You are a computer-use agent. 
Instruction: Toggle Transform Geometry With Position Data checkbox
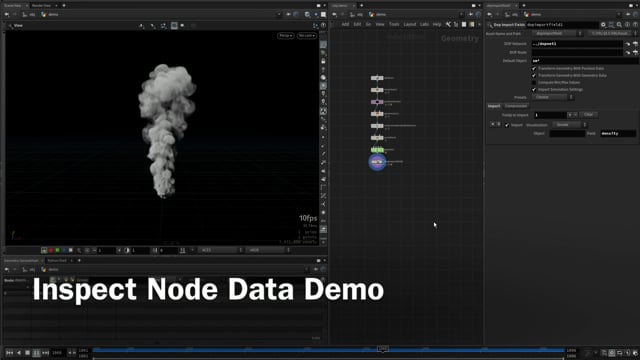[534, 69]
